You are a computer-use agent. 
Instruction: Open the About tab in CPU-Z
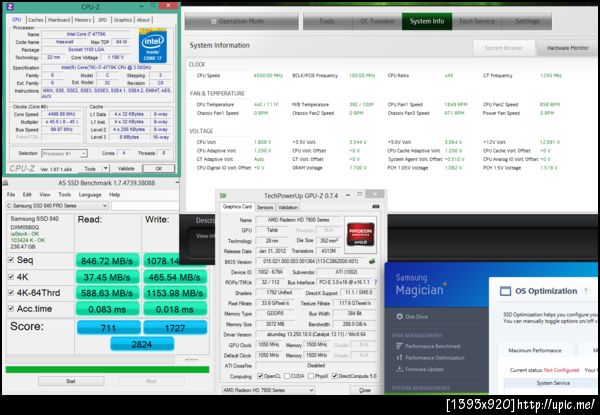tap(143, 20)
